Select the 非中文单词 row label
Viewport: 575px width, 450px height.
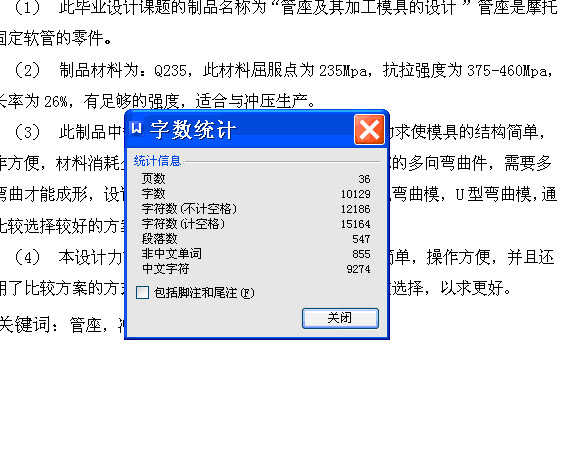[172, 254]
